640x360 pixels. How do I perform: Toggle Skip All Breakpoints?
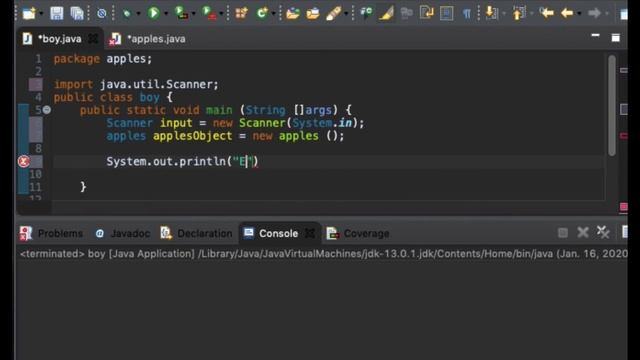(x=102, y=13)
